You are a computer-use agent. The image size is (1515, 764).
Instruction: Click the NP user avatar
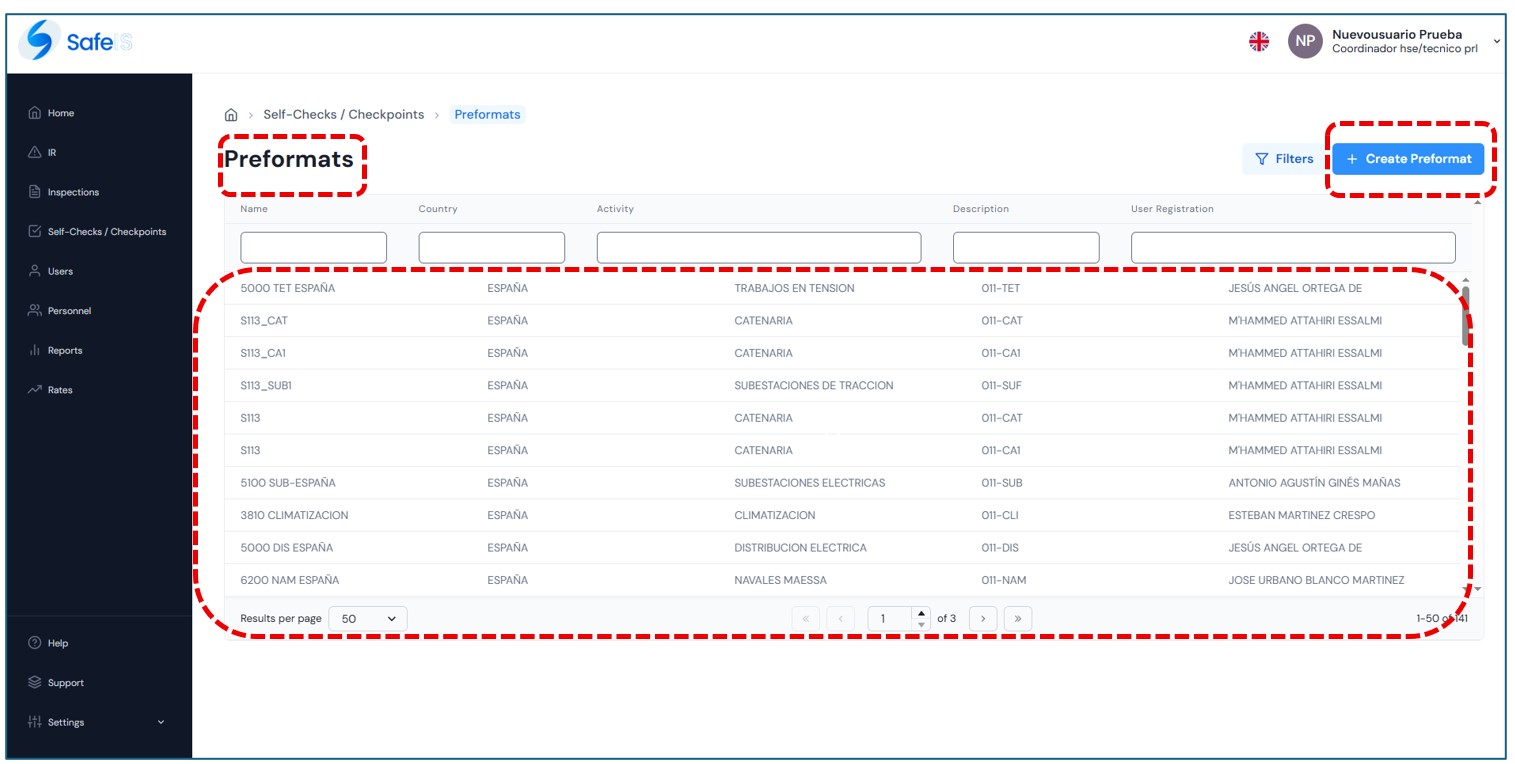tap(1304, 41)
